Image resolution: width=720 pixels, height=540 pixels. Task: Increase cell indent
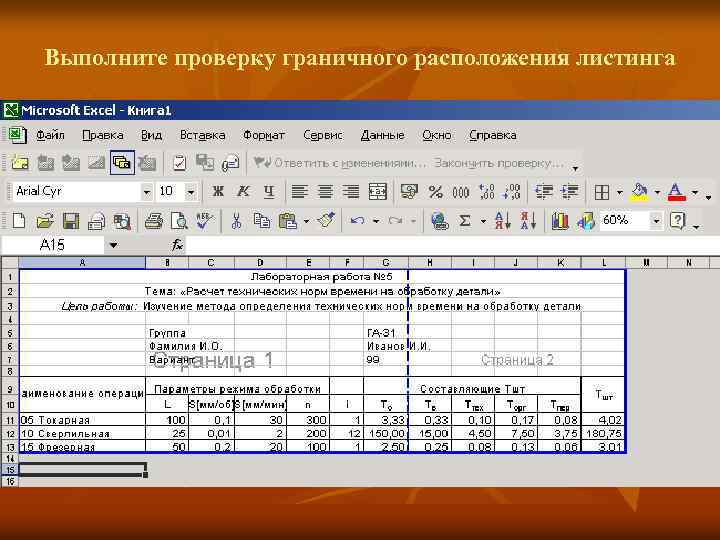570,191
